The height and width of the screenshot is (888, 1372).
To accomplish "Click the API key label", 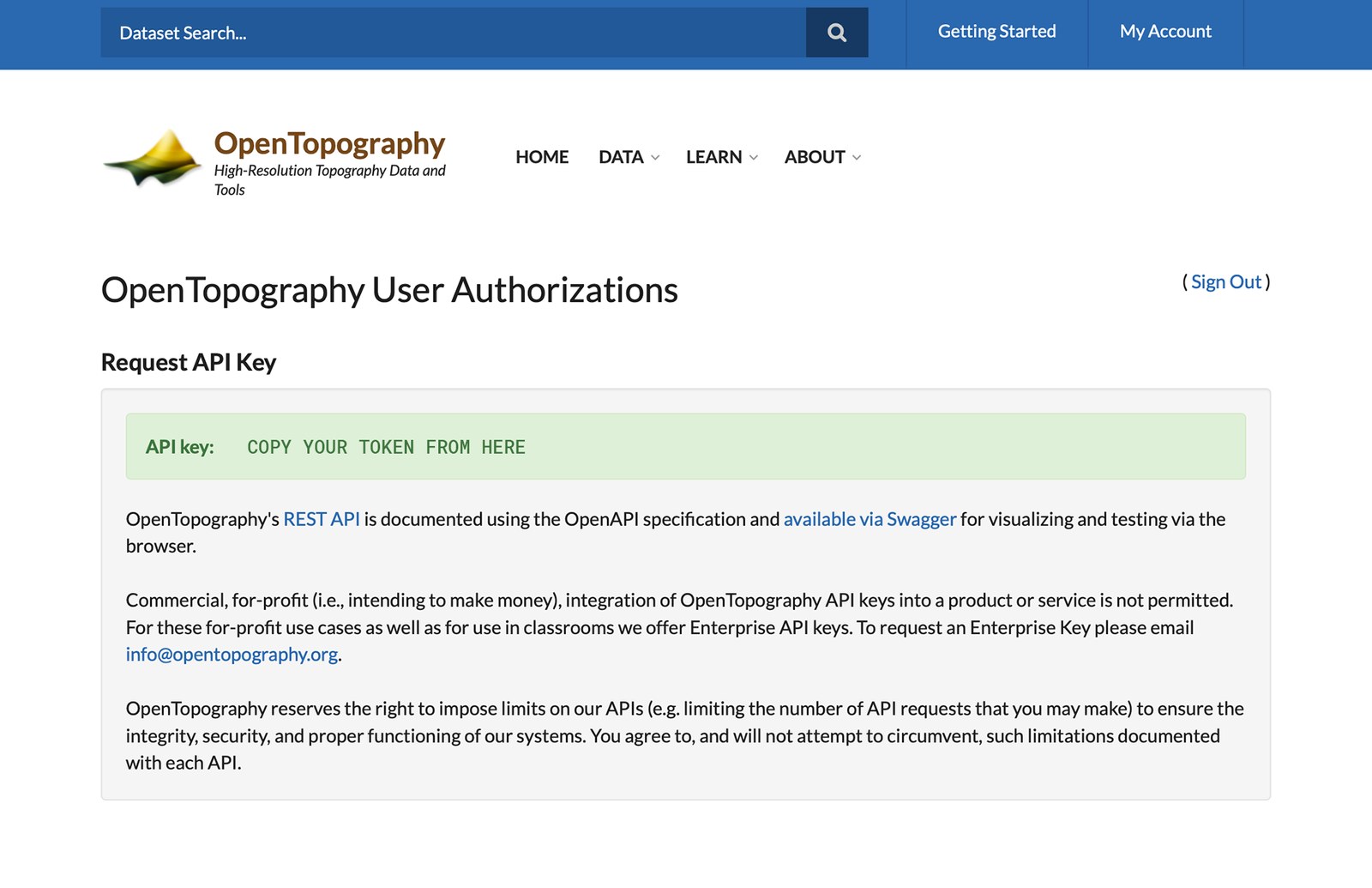I will click(x=179, y=447).
